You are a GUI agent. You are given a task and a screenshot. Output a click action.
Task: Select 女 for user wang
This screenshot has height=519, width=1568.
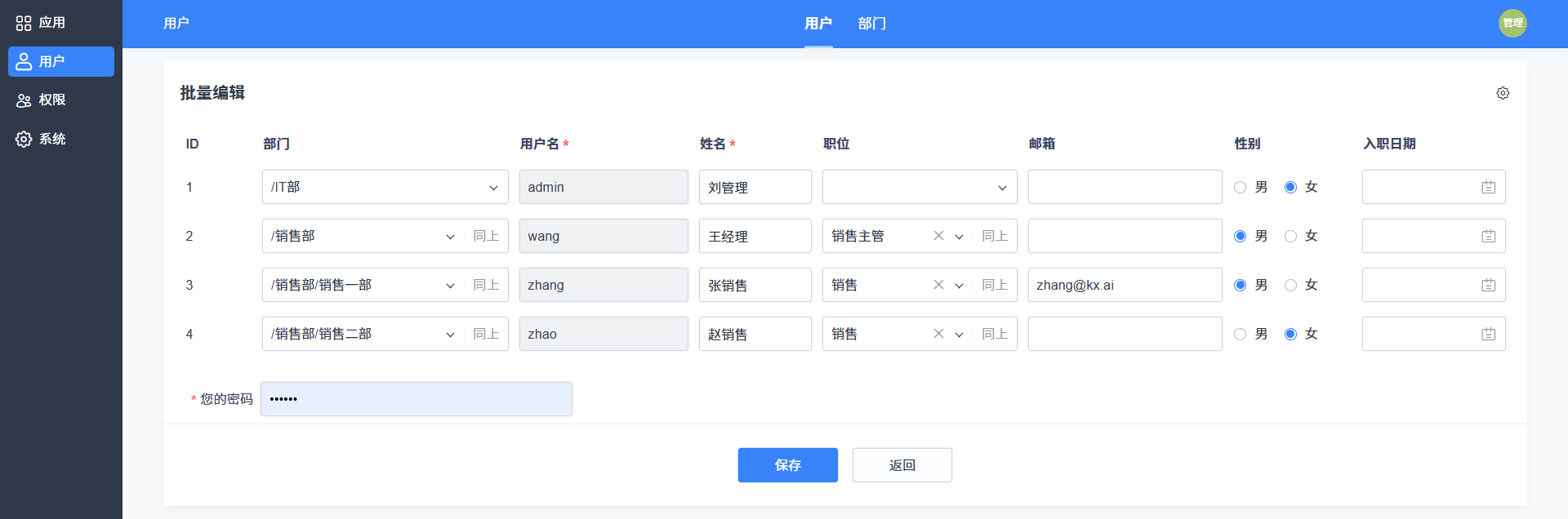(1290, 236)
